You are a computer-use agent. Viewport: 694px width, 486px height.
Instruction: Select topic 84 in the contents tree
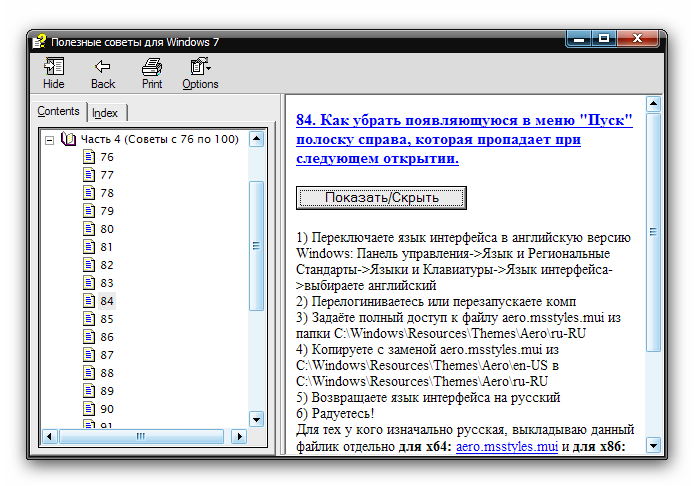107,301
